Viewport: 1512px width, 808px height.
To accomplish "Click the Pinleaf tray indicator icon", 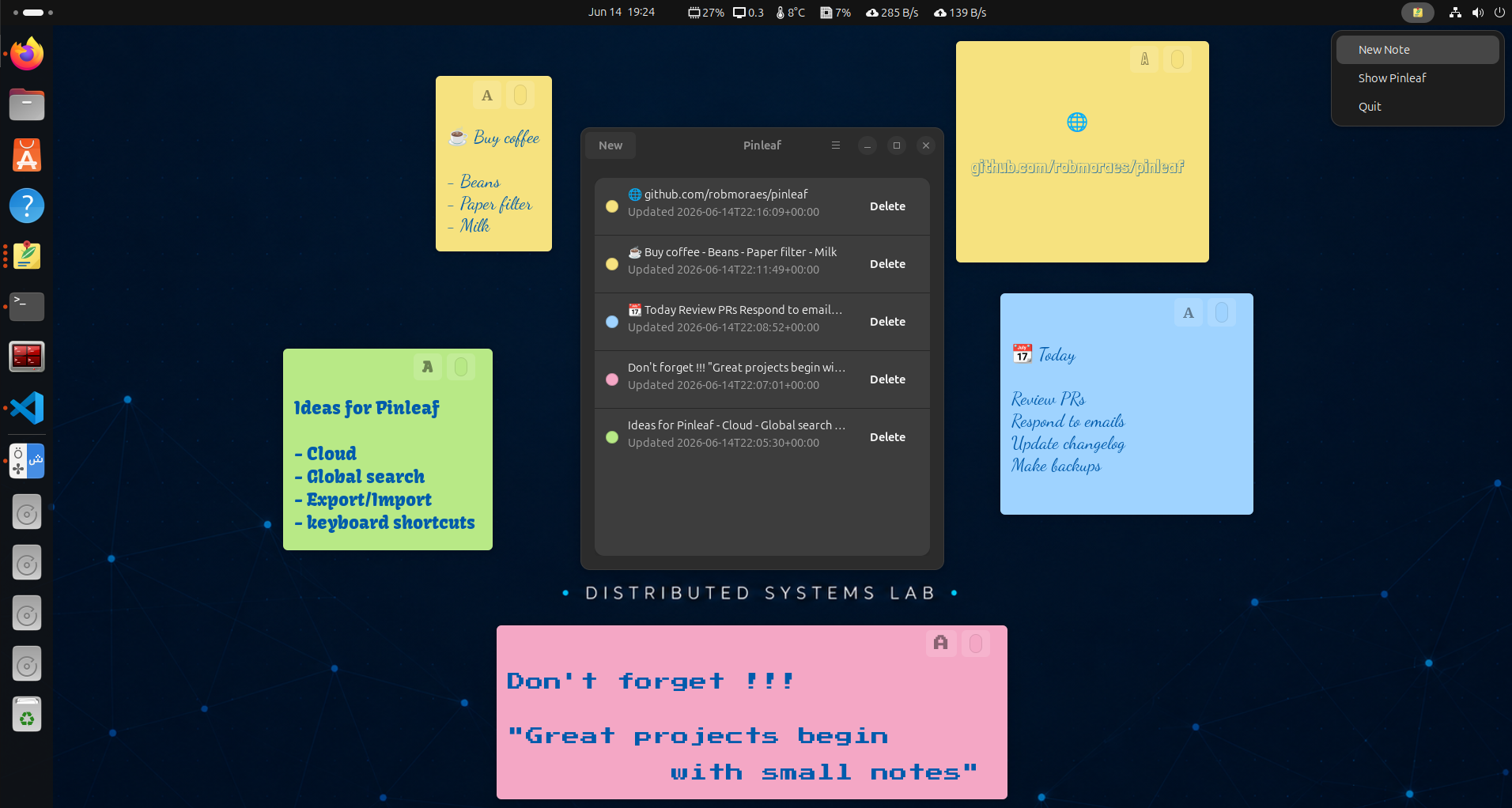I will pyautogui.click(x=1417, y=13).
